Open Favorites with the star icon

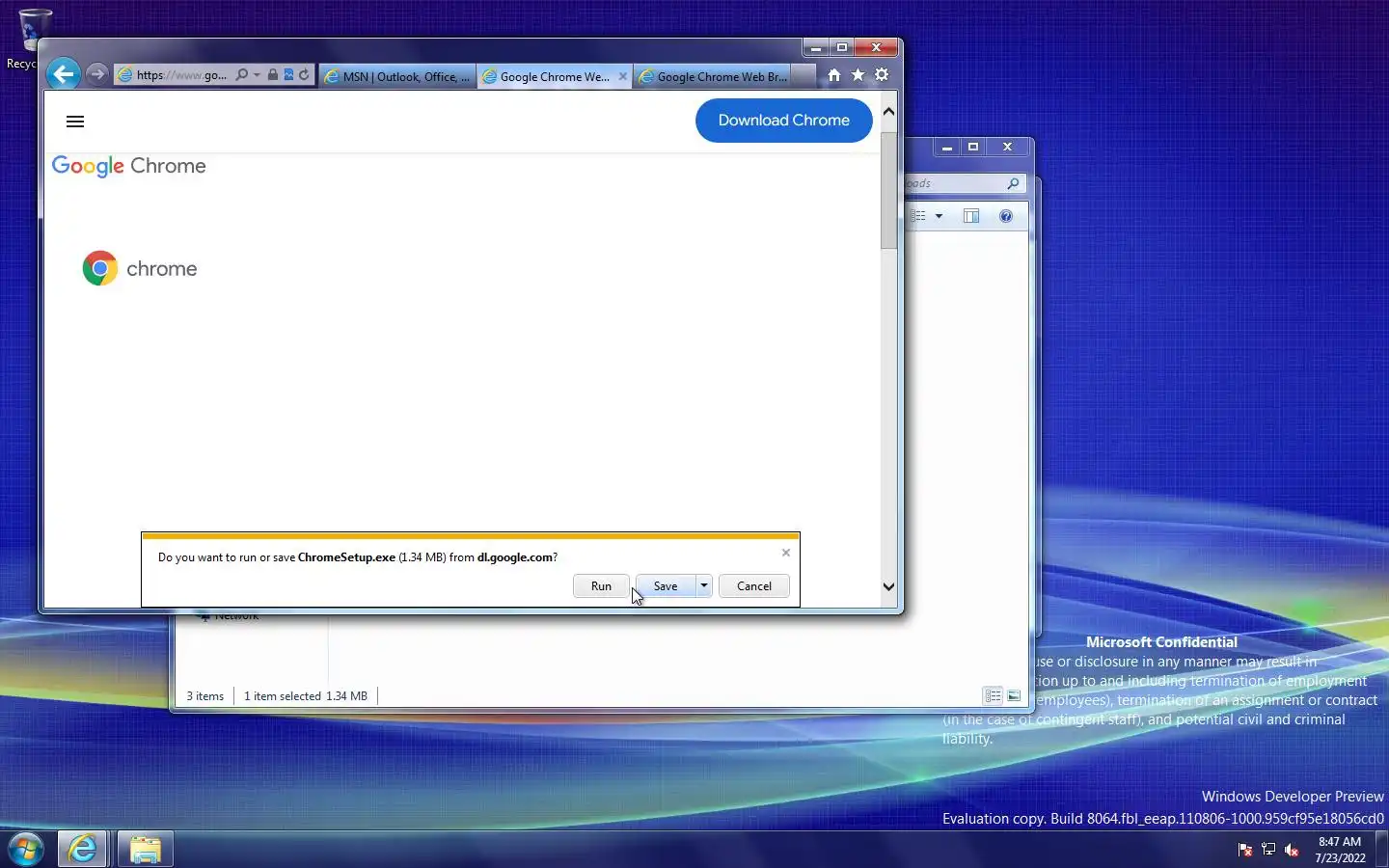[858, 74]
